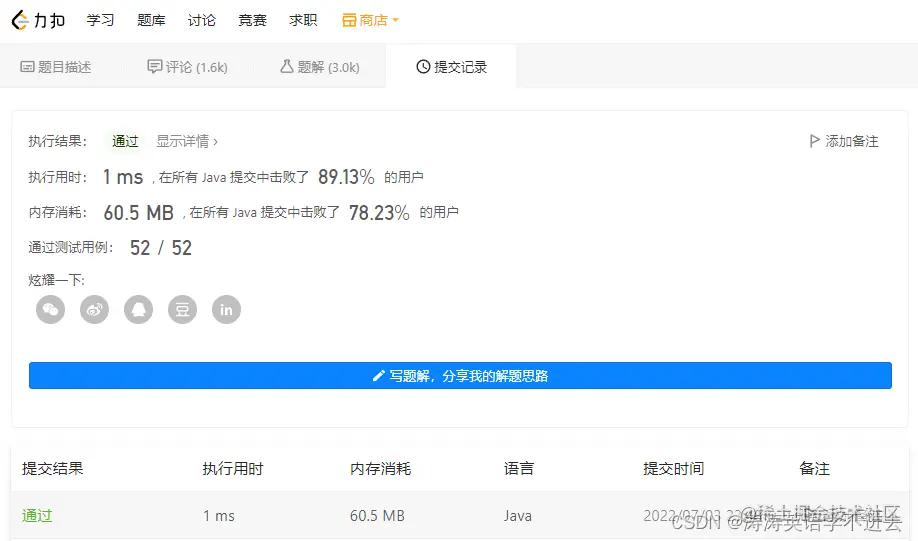Open the 题库 menu item

(x=151, y=20)
